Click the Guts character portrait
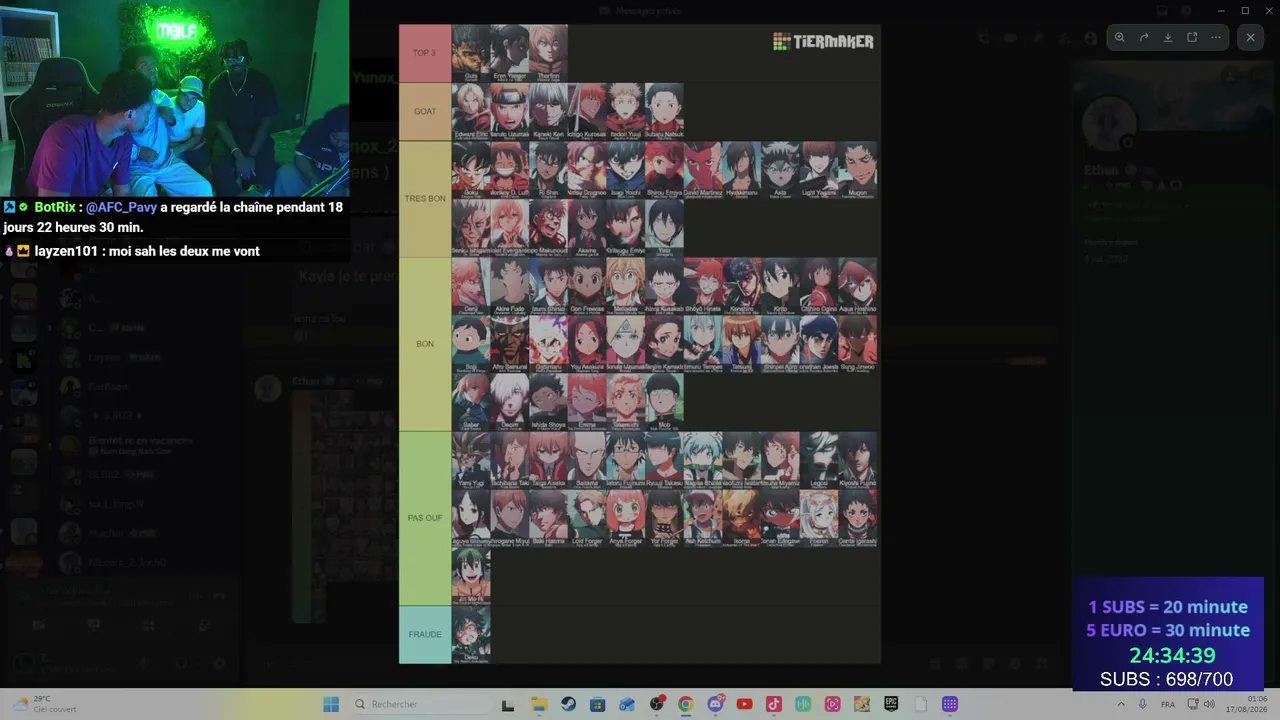 [471, 53]
